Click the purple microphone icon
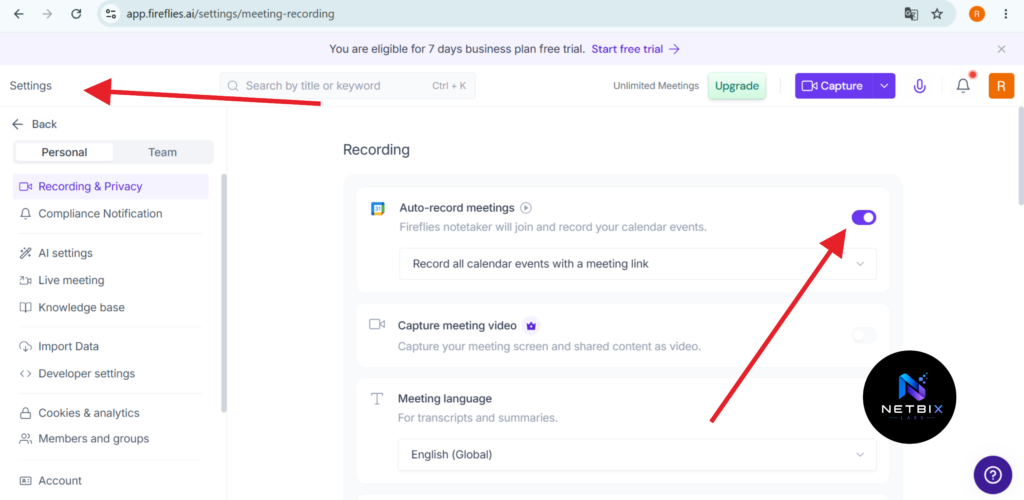Image resolution: width=1024 pixels, height=500 pixels. pyautogui.click(x=920, y=86)
